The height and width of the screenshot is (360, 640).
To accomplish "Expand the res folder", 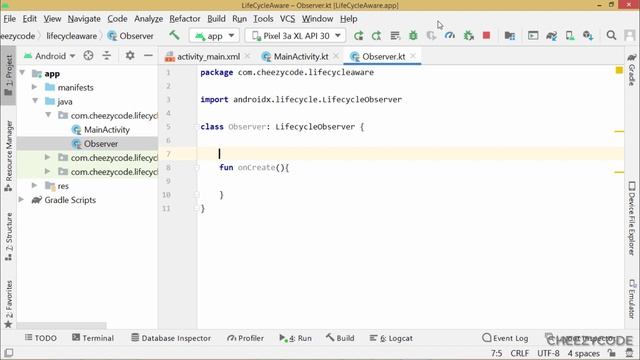I will point(35,185).
